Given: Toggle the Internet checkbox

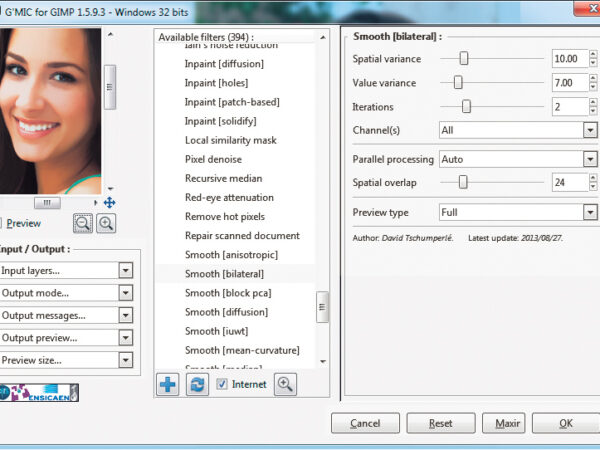Looking at the screenshot, I should click(x=222, y=384).
